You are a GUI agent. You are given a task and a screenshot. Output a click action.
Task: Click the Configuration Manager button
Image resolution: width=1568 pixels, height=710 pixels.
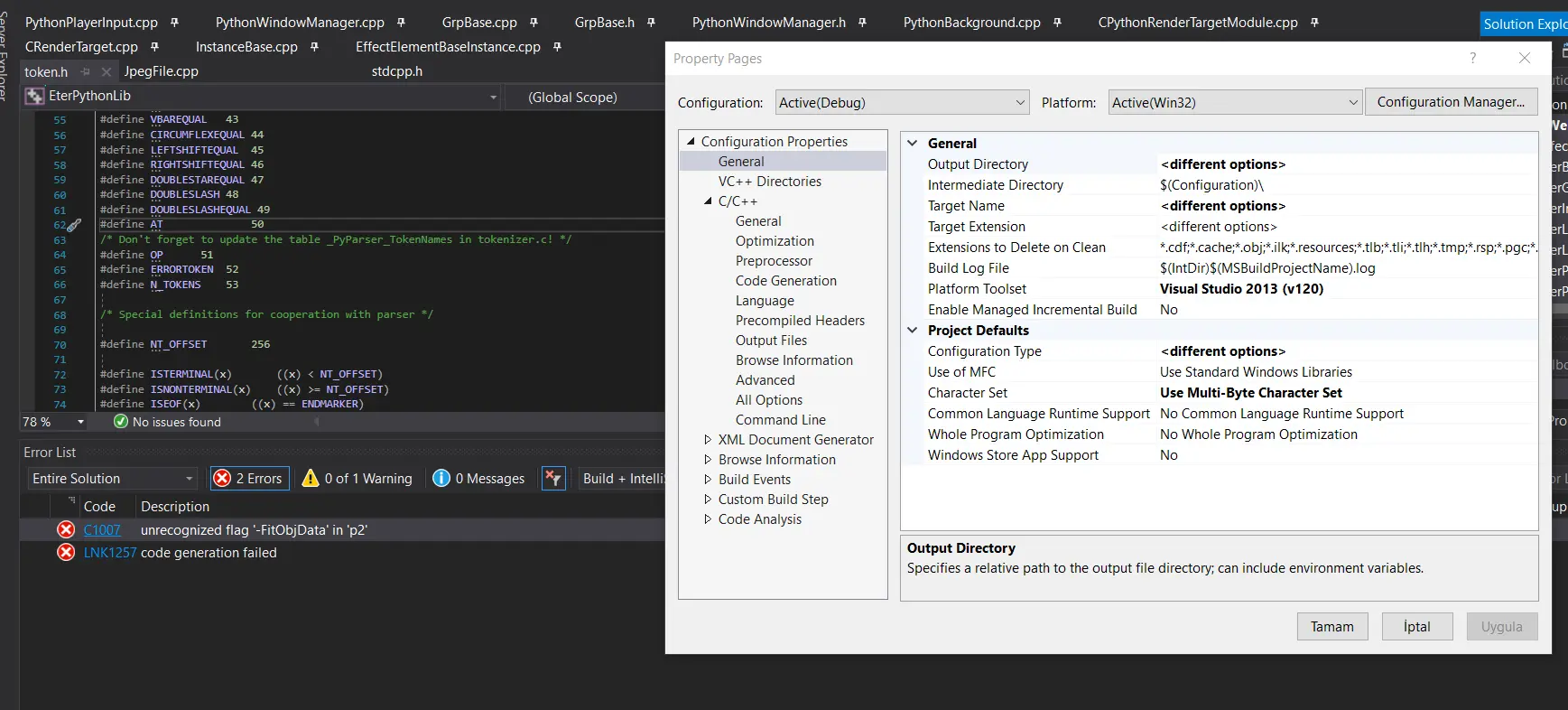[1451, 102]
